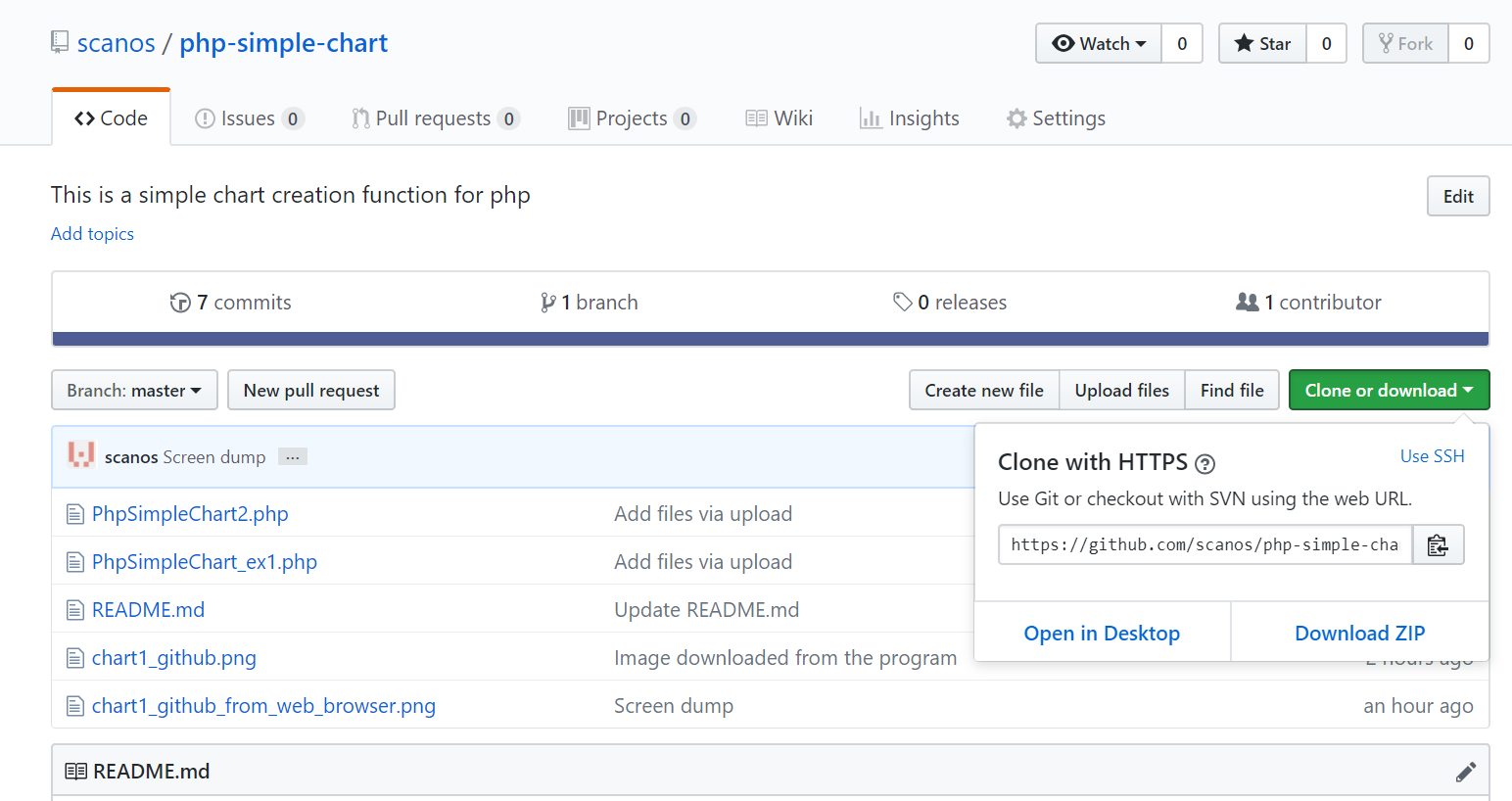Open the repository Settings tab
The image size is (1512, 801).
pos(1056,118)
